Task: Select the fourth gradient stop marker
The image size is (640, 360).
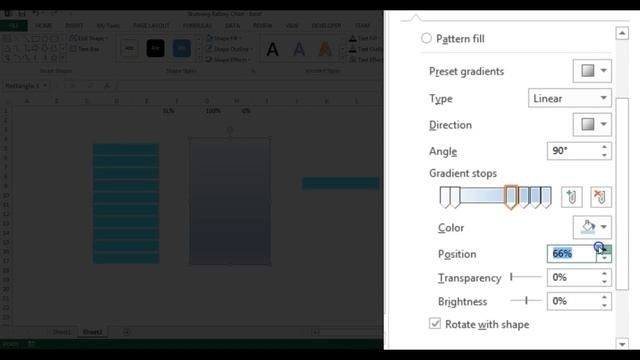Action: pos(524,197)
